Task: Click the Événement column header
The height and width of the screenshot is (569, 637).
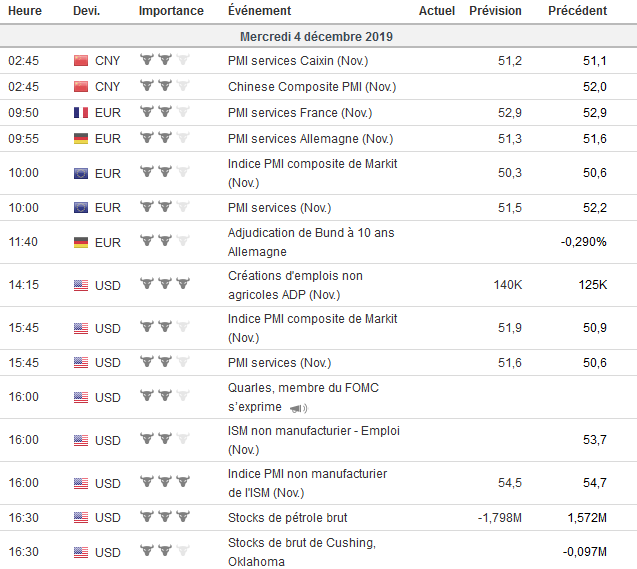Action: tap(260, 11)
